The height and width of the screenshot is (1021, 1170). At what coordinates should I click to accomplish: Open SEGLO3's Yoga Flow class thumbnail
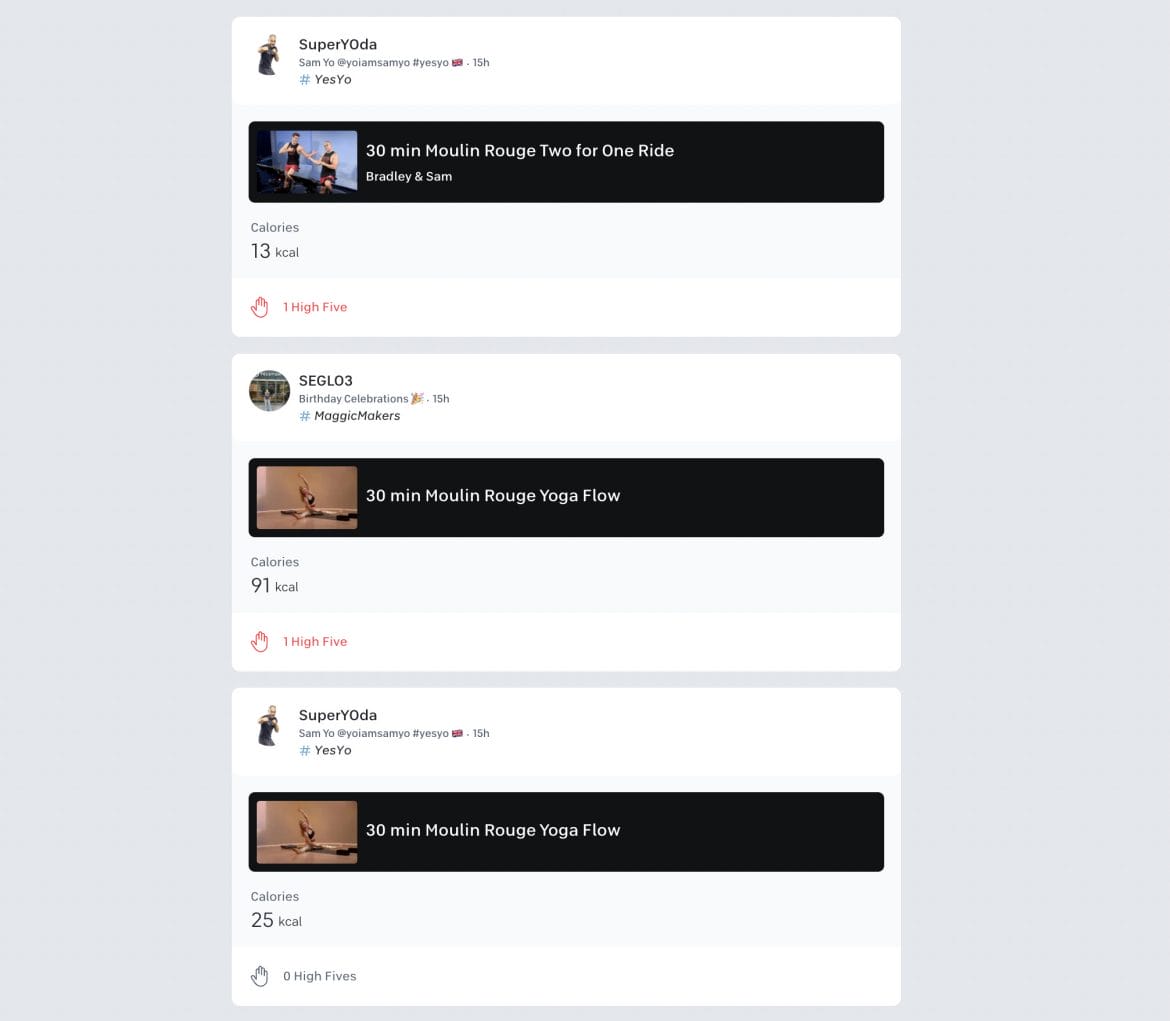(307, 498)
